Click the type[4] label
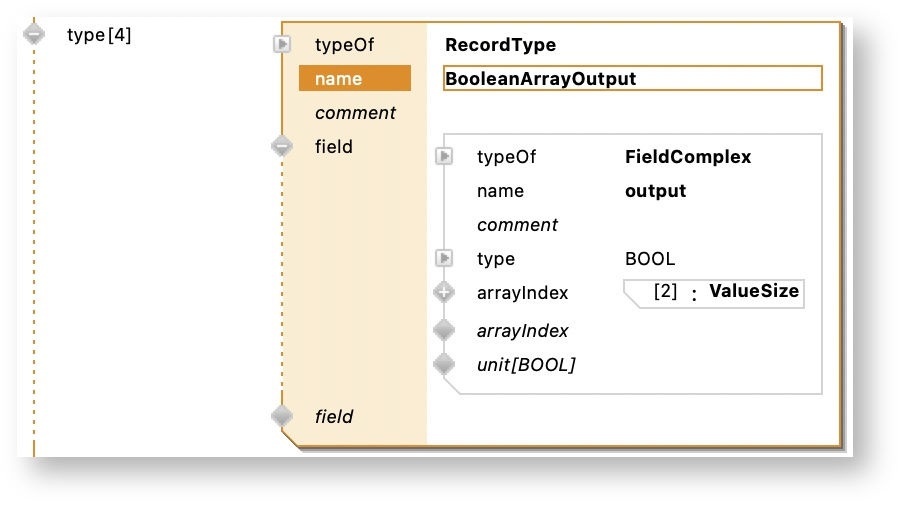Screen dimensions: 901x505 (x=99, y=35)
